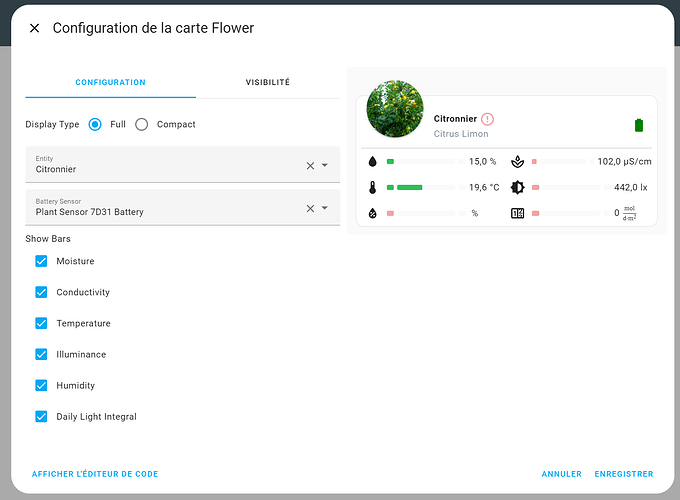Image resolution: width=680 pixels, height=500 pixels.
Task: Click the water drop moisture icon
Action: [373, 161]
